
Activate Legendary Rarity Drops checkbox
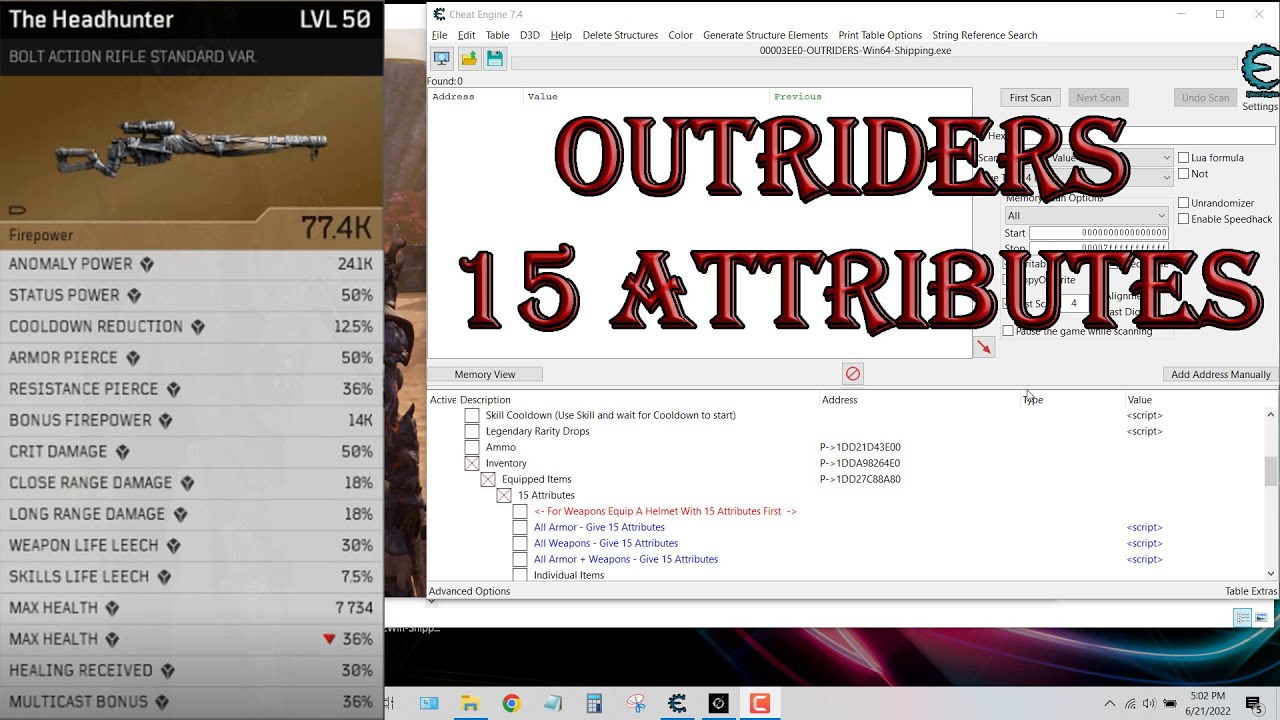pos(471,431)
